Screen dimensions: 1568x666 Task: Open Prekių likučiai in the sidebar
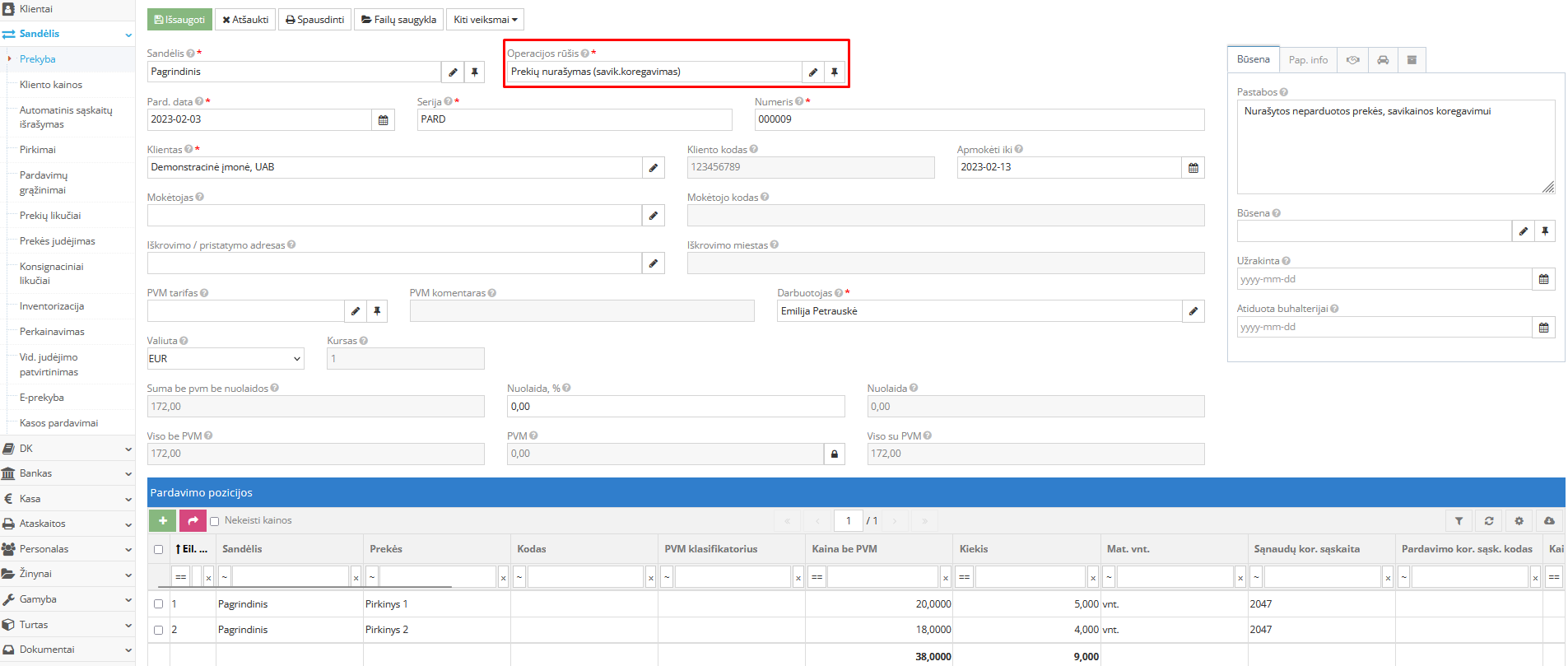50,216
